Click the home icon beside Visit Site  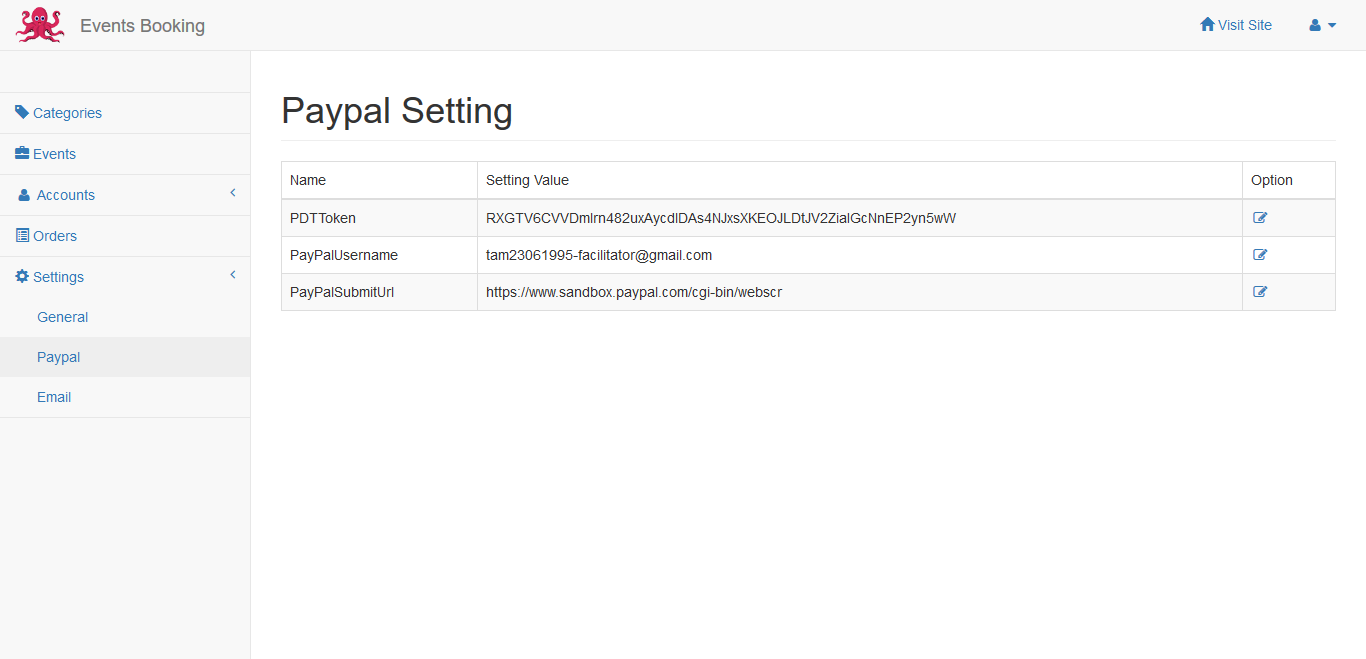(x=1207, y=24)
